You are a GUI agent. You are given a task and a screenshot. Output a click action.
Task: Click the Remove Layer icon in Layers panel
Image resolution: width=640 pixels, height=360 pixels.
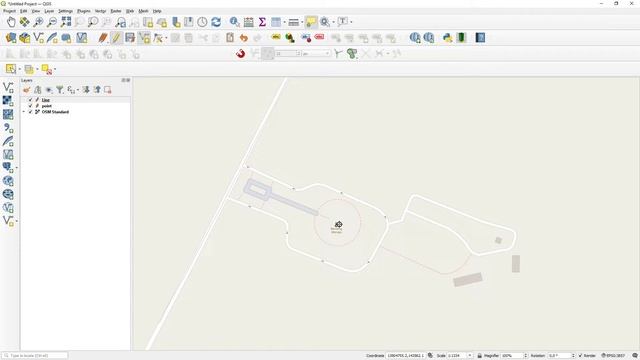point(108,90)
